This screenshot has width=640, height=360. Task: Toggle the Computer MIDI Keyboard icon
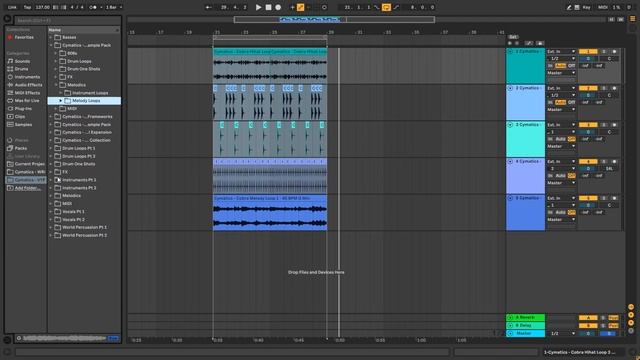577,7
